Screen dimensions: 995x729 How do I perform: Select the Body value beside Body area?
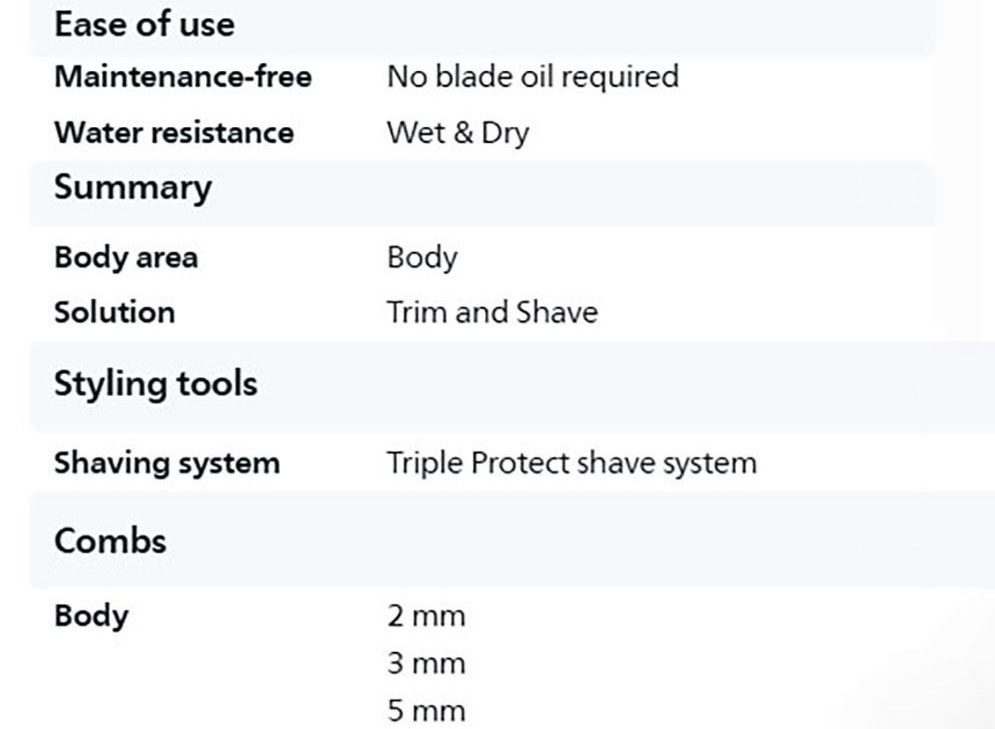[x=421, y=257]
